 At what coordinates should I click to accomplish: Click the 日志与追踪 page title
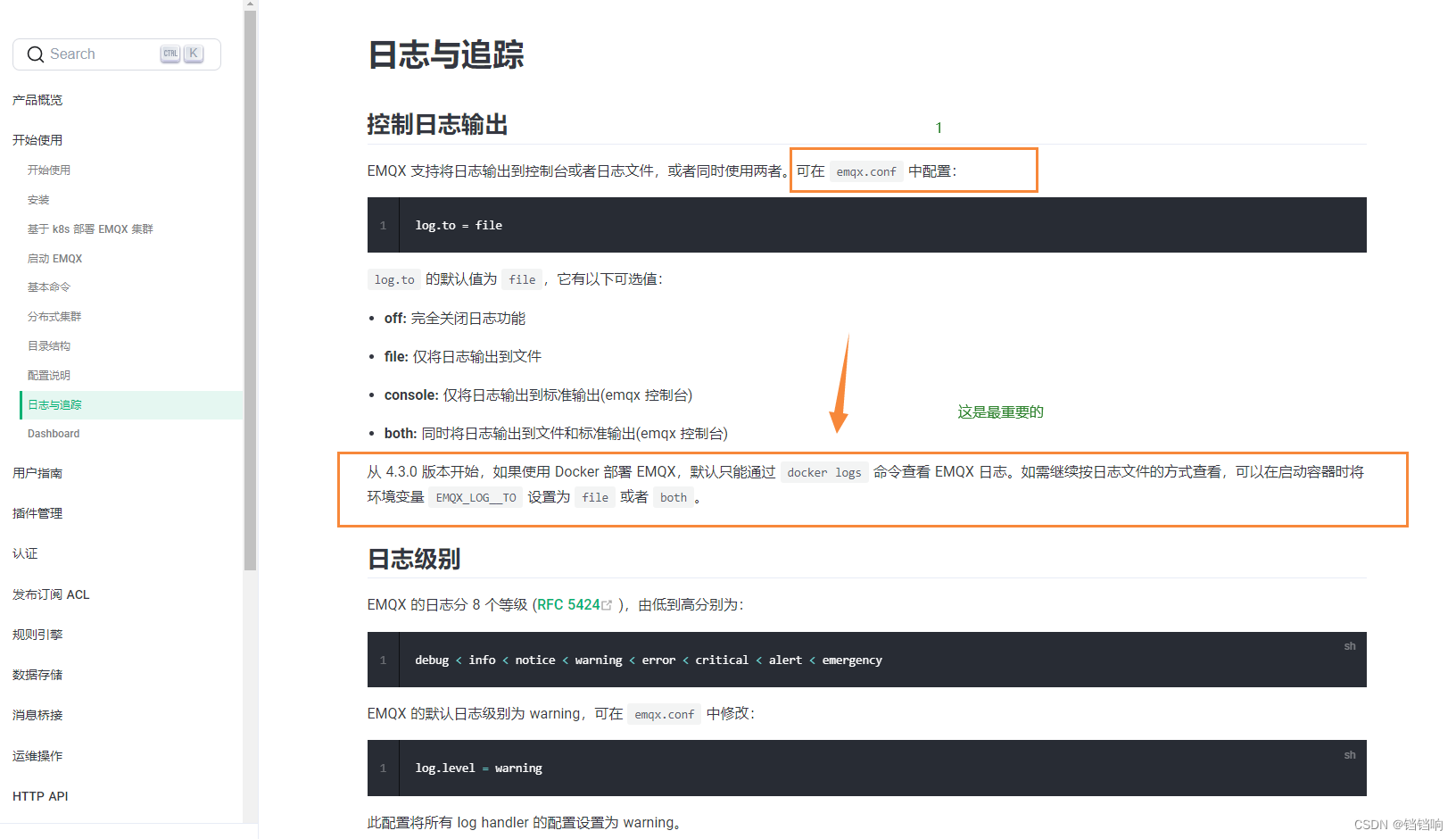tap(446, 54)
